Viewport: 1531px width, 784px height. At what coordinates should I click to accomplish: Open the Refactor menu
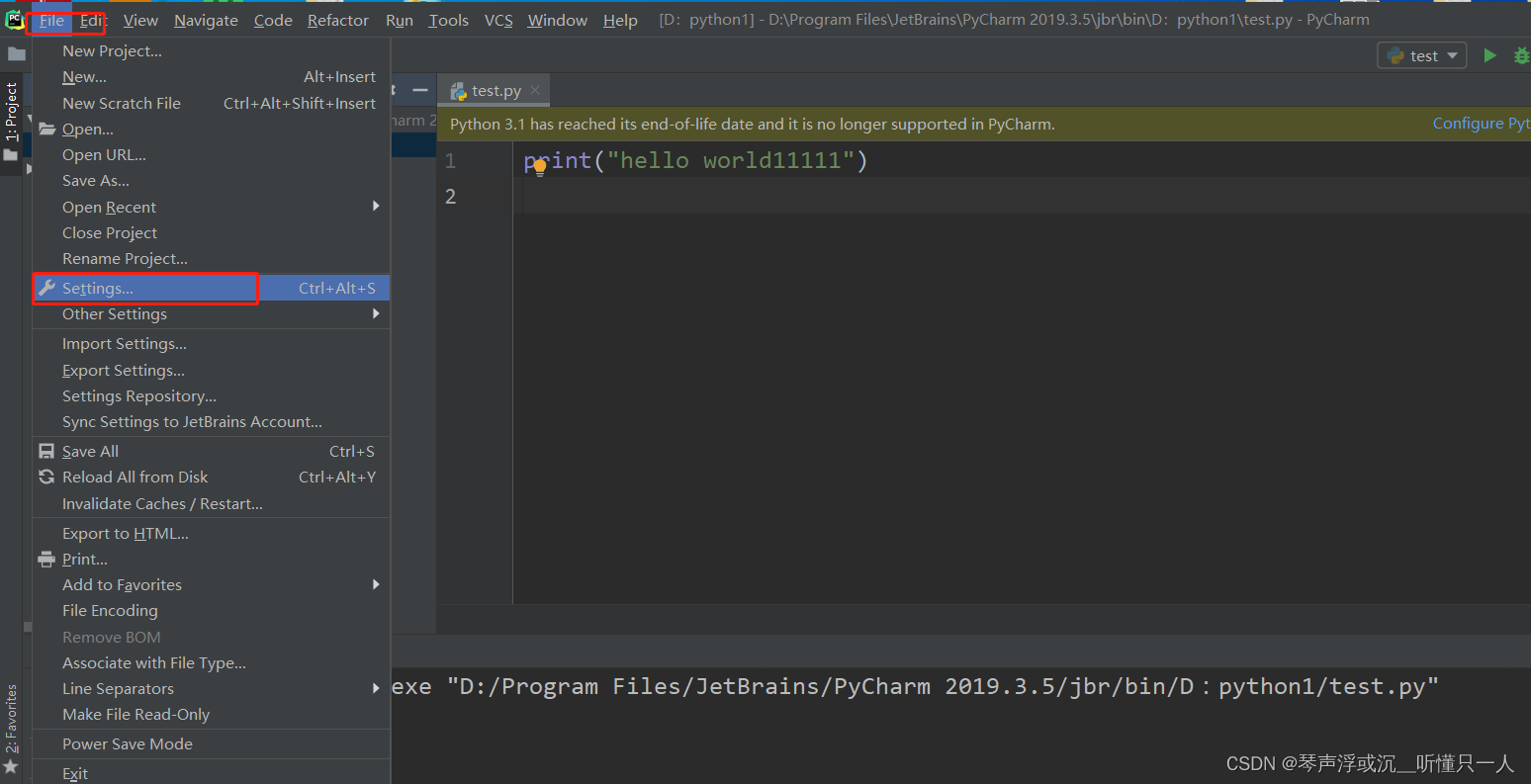coord(338,20)
